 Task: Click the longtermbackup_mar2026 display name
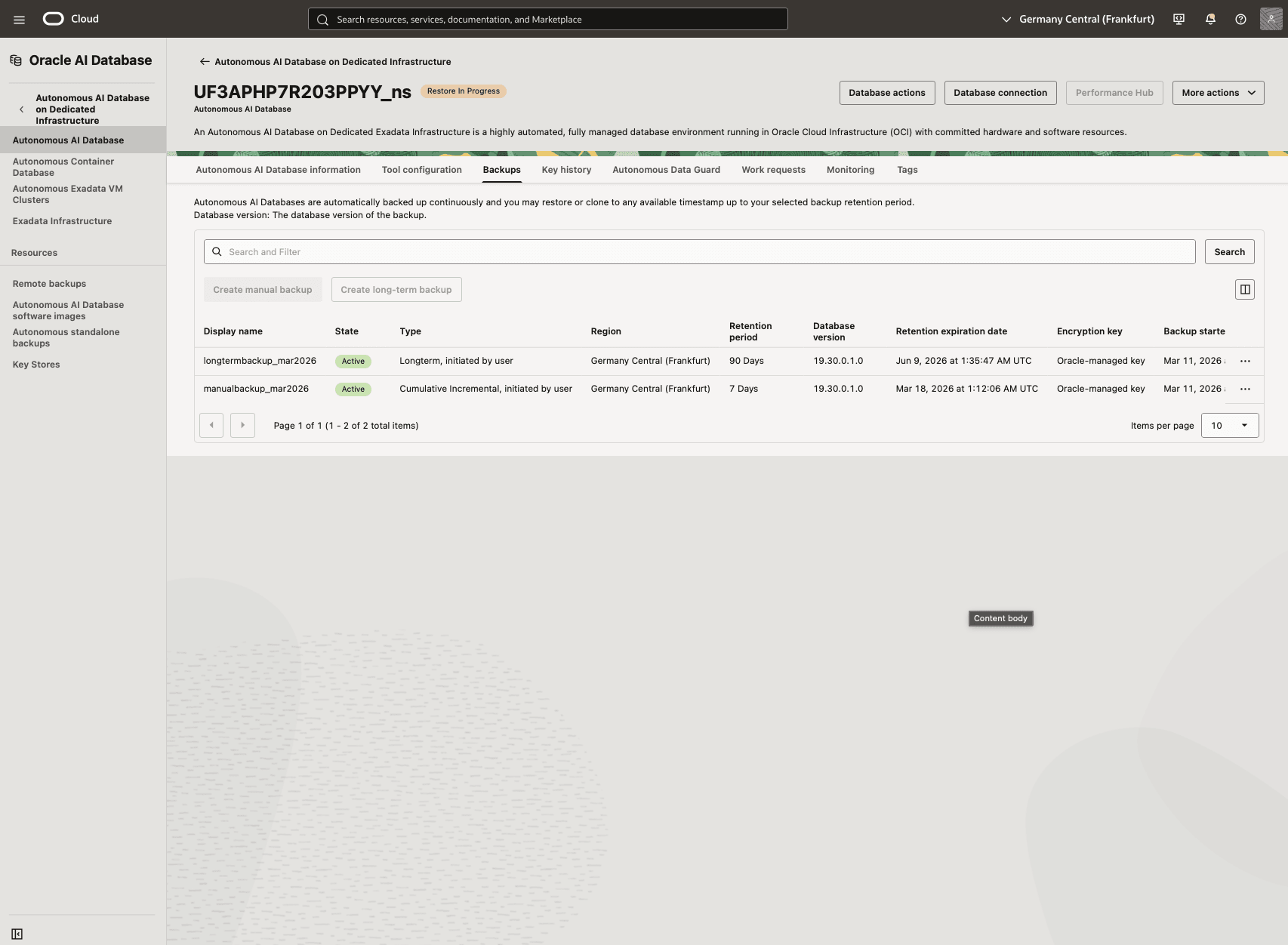coord(260,361)
